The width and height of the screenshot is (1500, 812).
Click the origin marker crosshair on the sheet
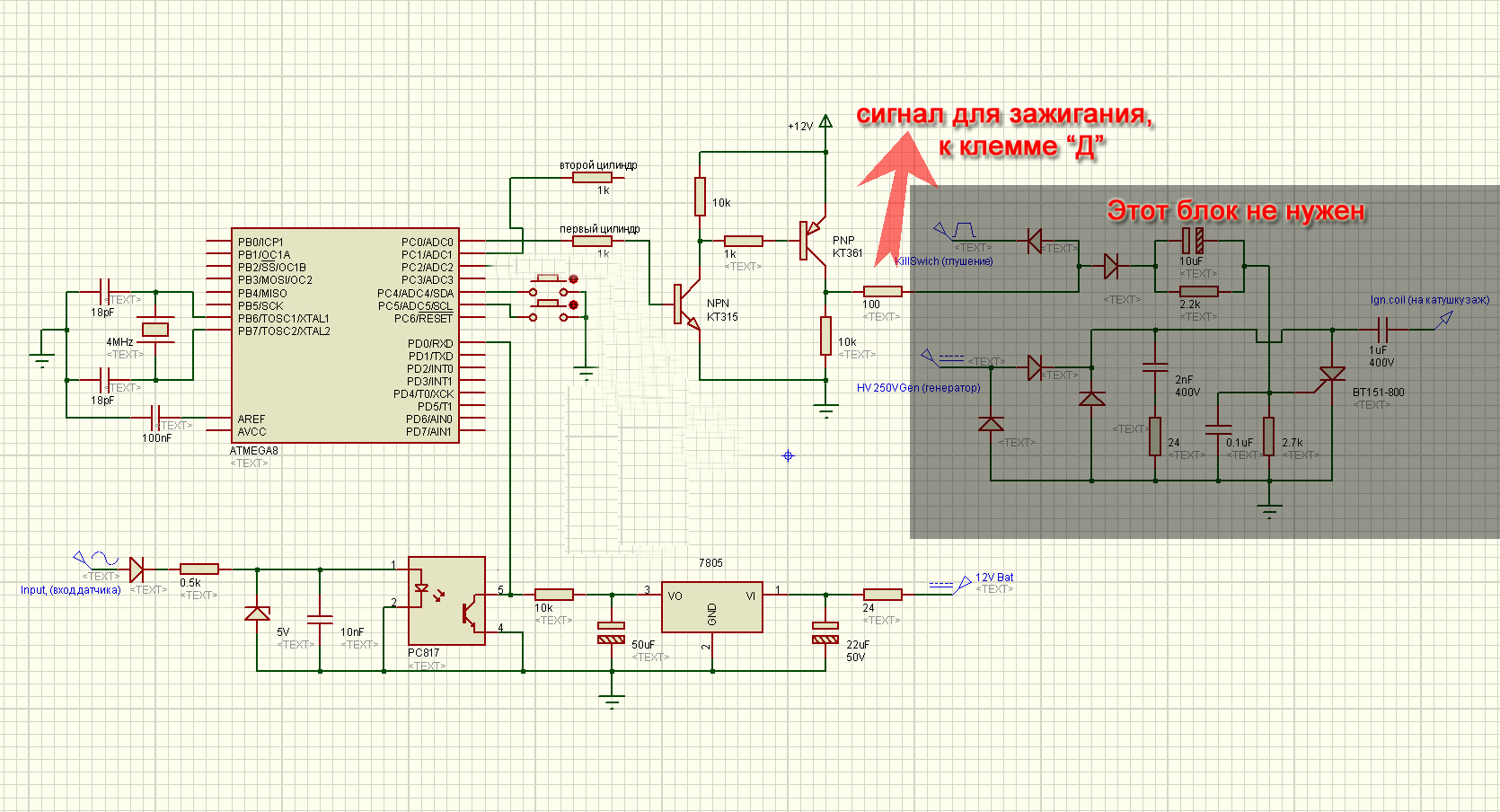tap(788, 456)
